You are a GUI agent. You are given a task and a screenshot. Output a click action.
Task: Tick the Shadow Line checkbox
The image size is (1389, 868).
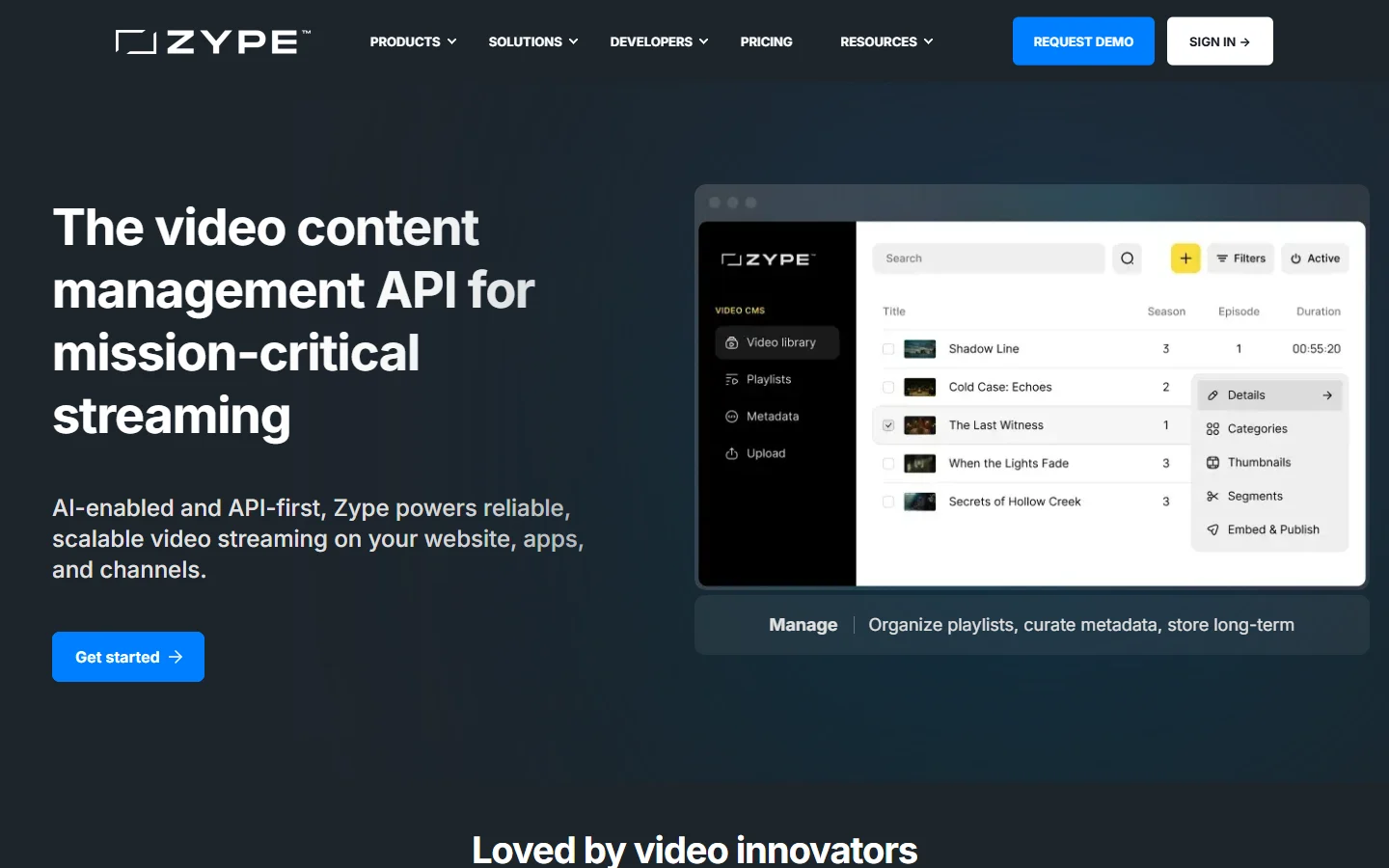888,349
